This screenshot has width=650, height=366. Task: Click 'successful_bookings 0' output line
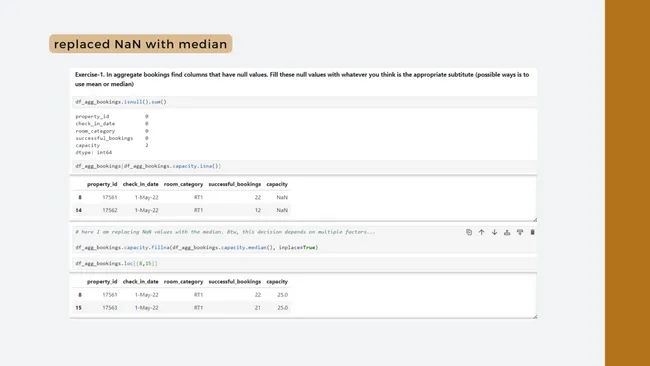(x=112, y=138)
